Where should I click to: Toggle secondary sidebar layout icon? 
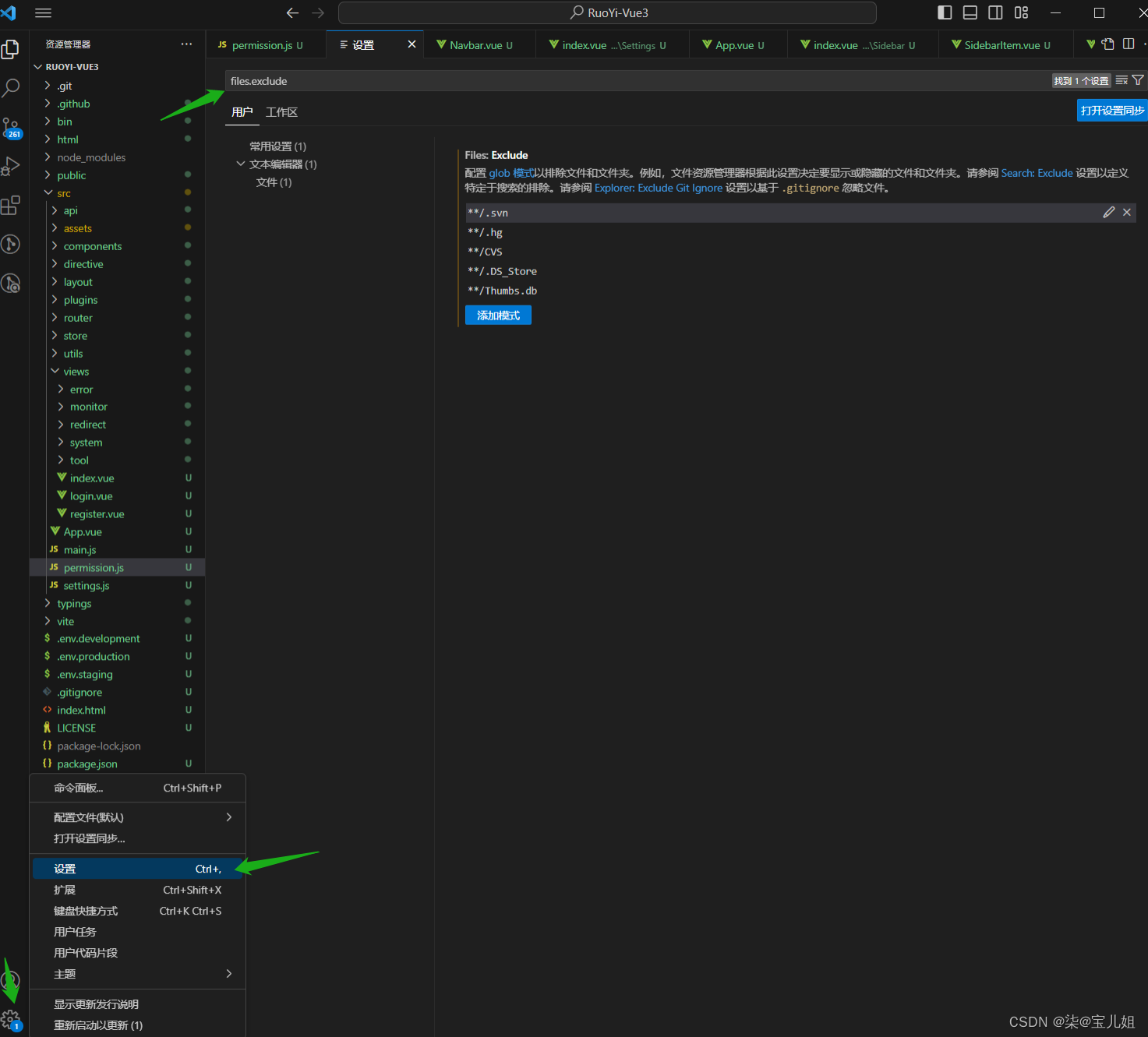click(995, 12)
